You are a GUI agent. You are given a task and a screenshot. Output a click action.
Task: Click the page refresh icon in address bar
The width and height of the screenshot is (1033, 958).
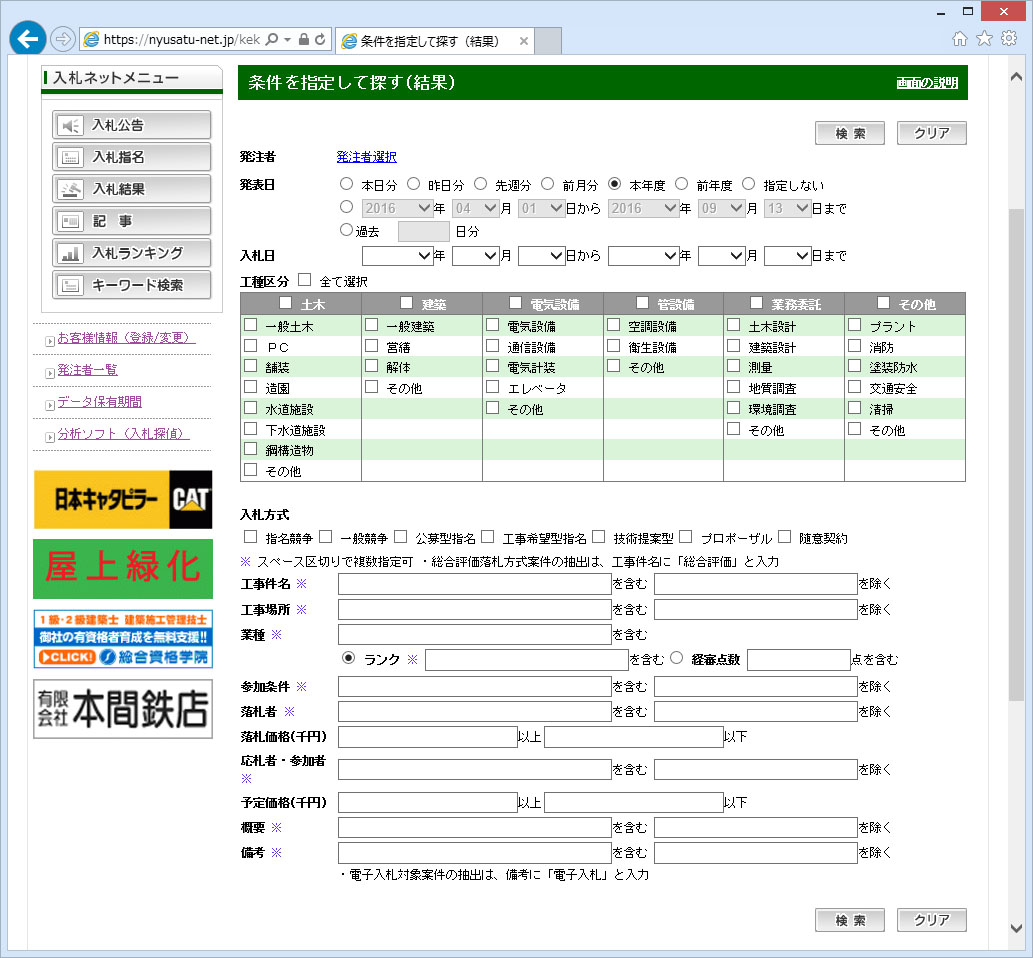pyautogui.click(x=320, y=40)
